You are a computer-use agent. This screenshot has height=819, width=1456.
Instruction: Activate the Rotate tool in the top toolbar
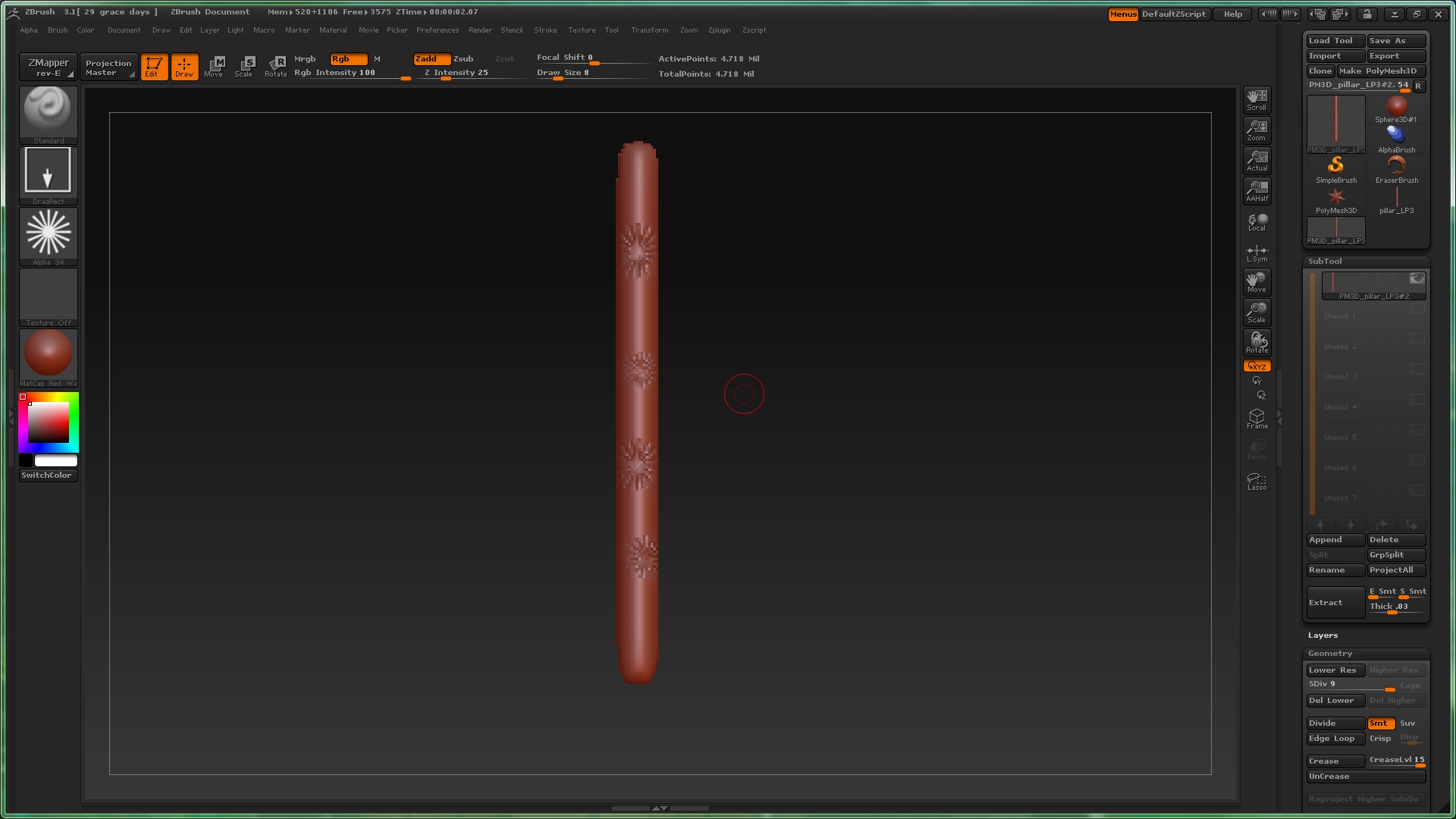(x=276, y=66)
